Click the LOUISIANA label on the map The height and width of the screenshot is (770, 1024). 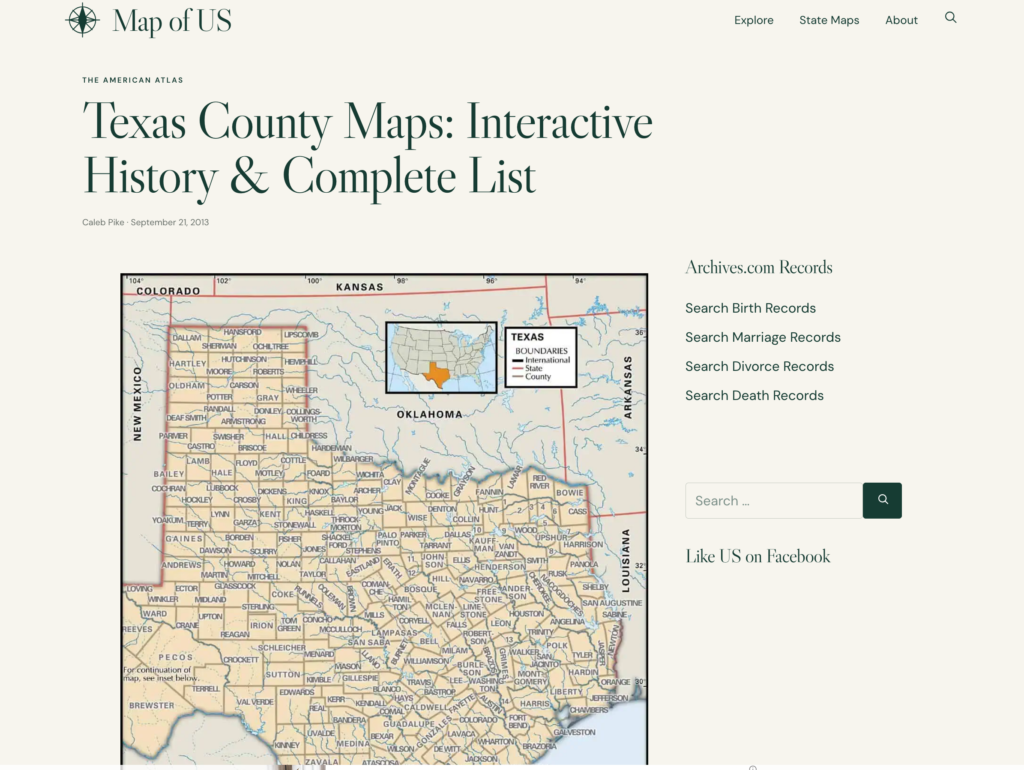click(626, 560)
